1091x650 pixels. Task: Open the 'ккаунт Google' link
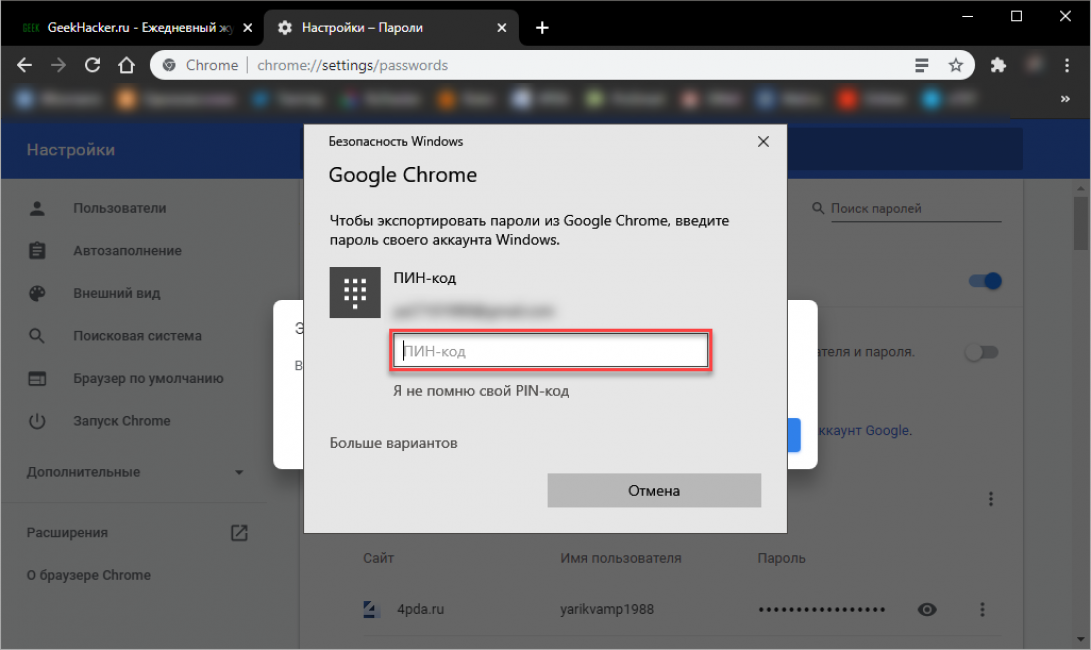click(x=863, y=431)
